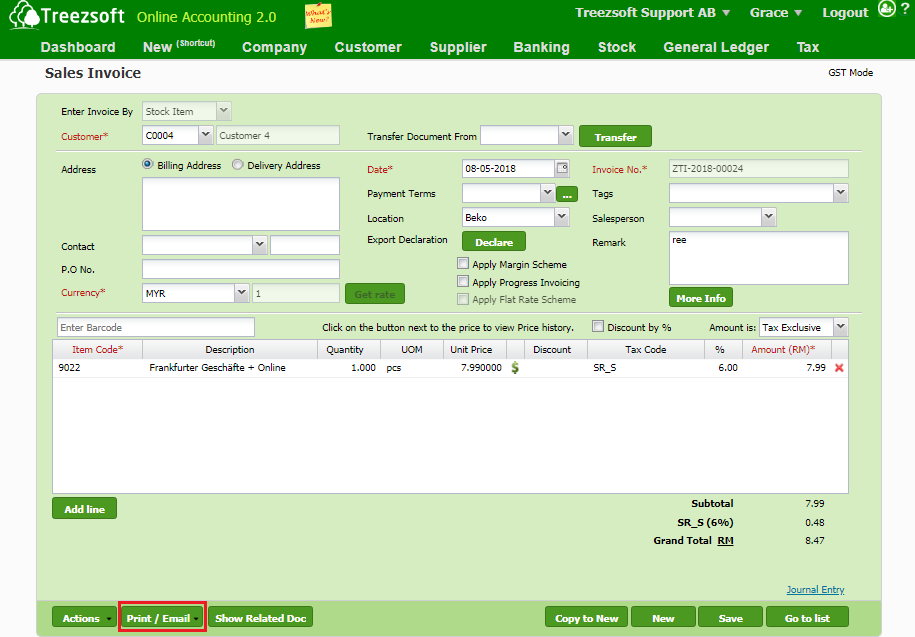Open the Currency MYR dropdown
The image size is (915, 637).
click(242, 293)
